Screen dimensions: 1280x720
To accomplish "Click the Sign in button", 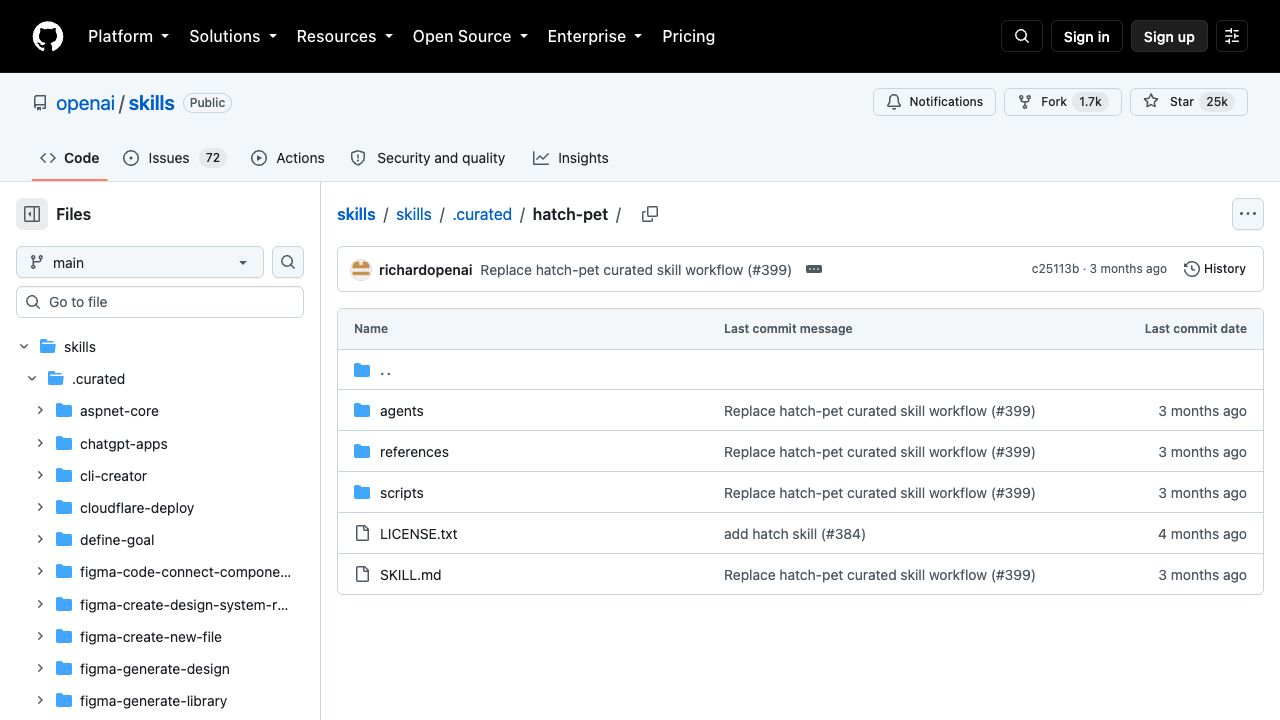I will [x=1087, y=36].
